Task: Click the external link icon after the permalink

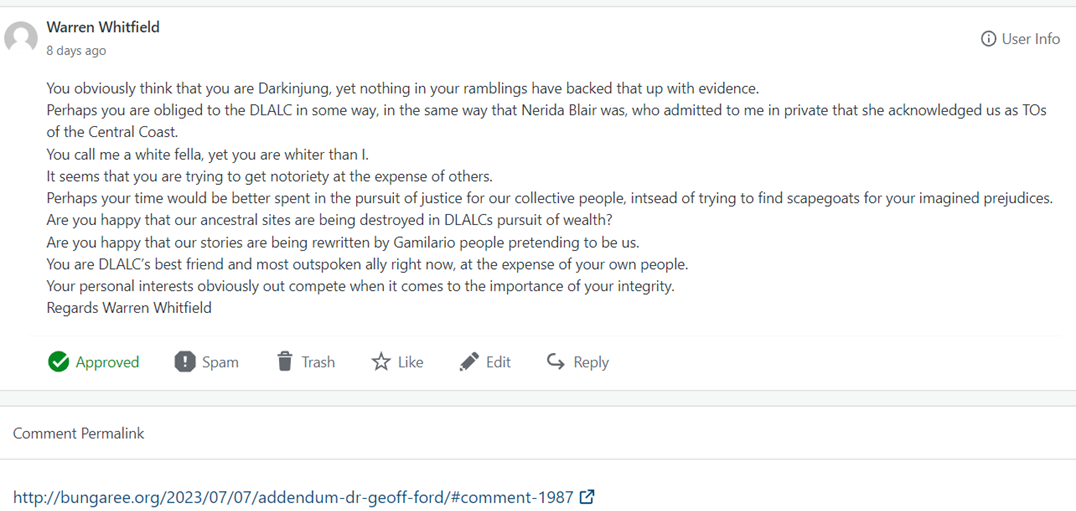Action: point(588,496)
